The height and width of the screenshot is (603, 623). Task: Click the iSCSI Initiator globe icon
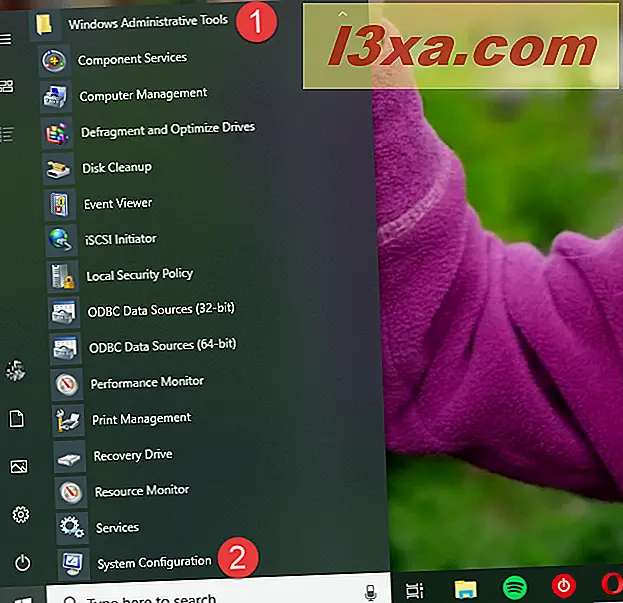(x=61, y=241)
